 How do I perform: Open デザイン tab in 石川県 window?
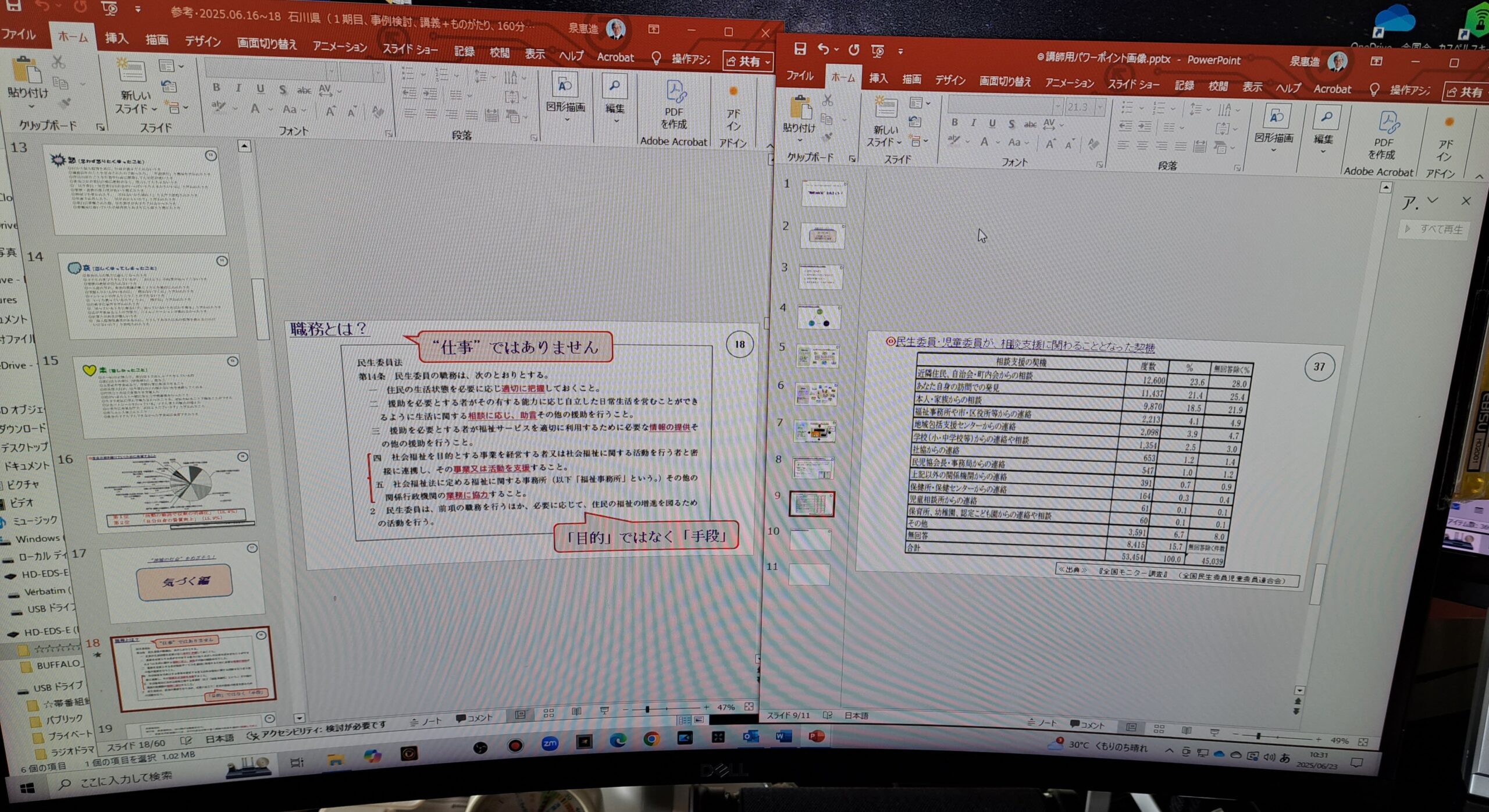[x=202, y=41]
